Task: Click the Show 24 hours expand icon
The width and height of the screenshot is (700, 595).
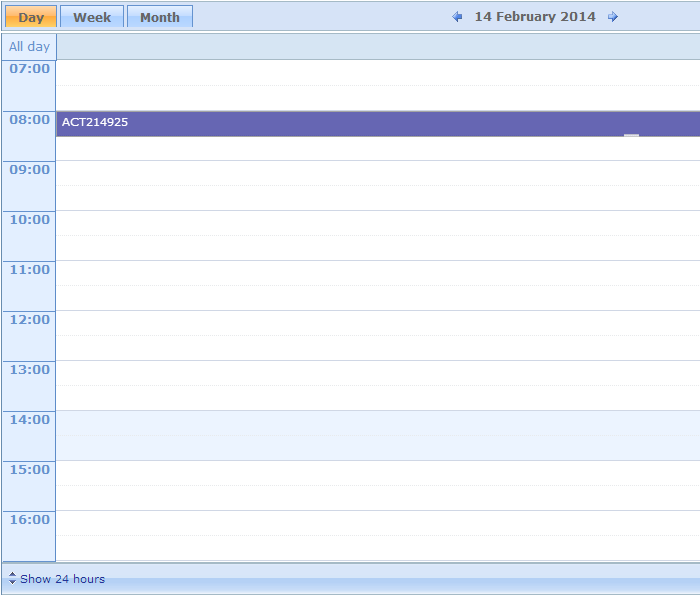Action: click(x=12, y=578)
